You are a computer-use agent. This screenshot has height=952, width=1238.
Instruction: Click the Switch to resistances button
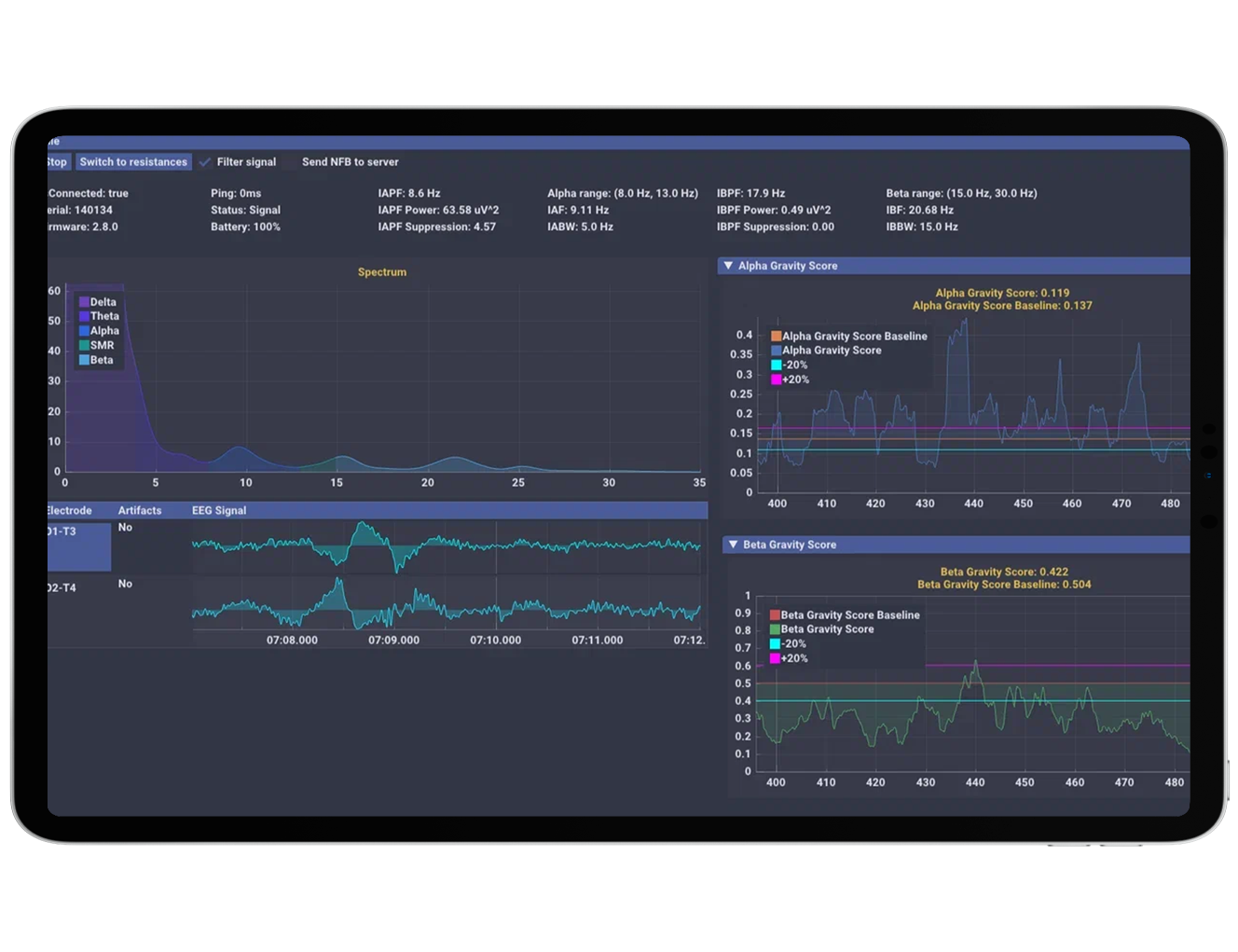[133, 162]
